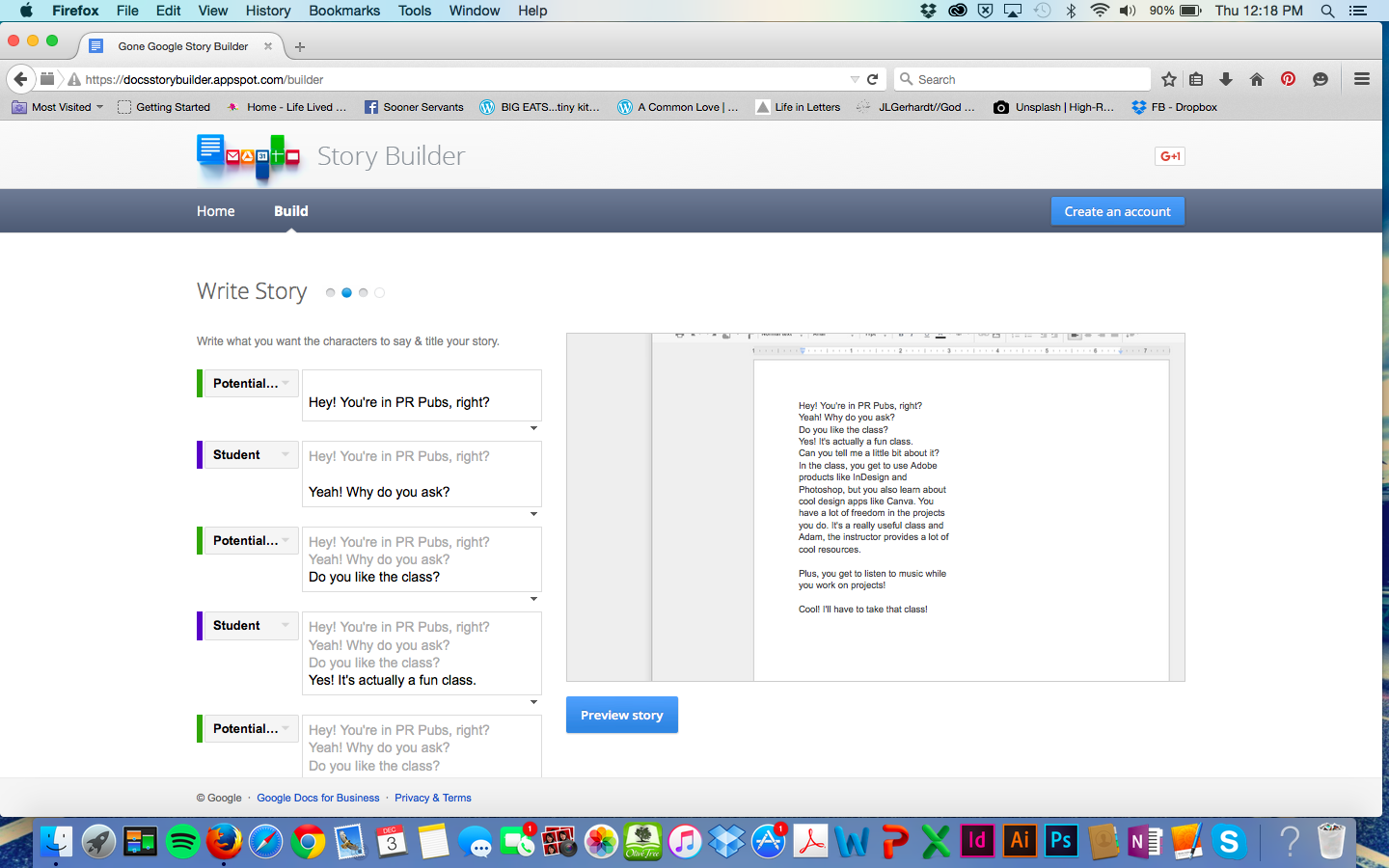Open the bookmarks list icon in toolbar
This screenshot has height=868, width=1389.
coord(1196,79)
